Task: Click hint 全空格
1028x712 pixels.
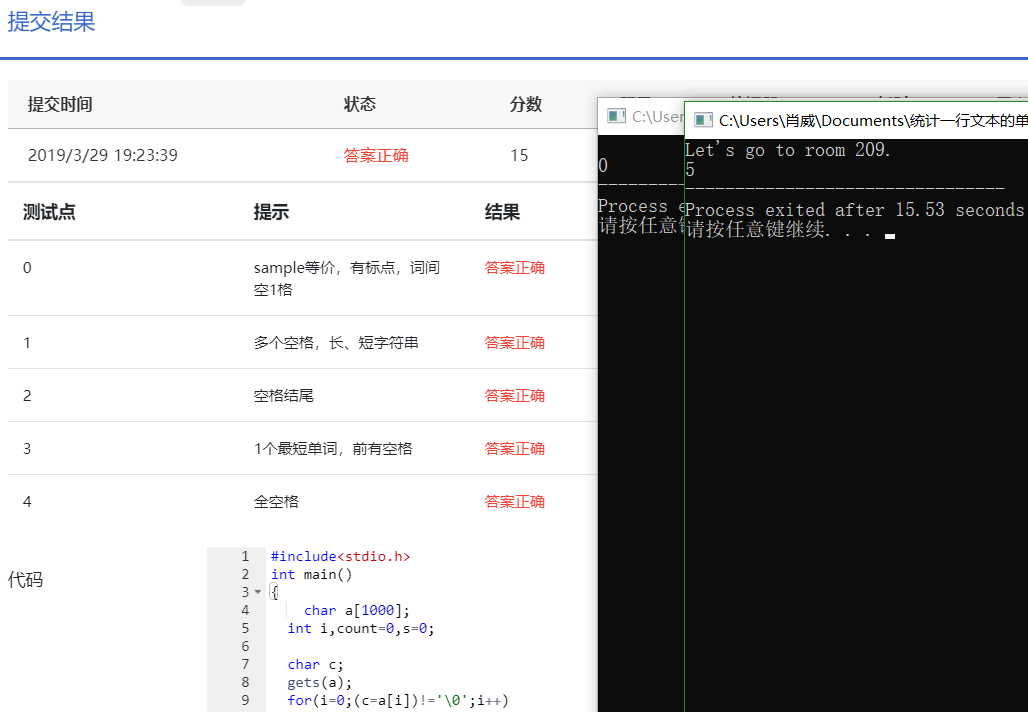Action: (276, 502)
